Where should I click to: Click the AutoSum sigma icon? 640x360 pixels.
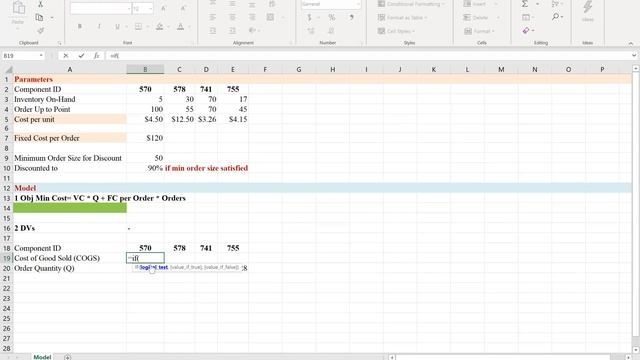tap(525, 4)
